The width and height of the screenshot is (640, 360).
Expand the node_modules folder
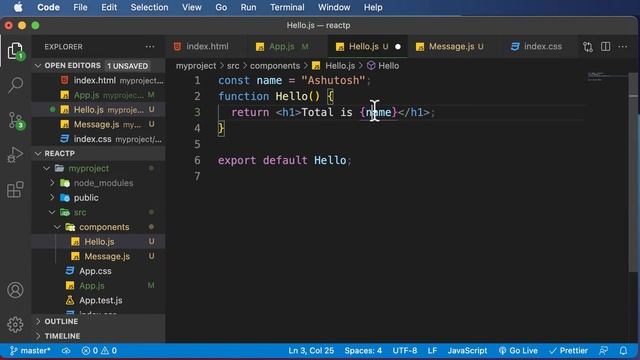click(x=52, y=183)
